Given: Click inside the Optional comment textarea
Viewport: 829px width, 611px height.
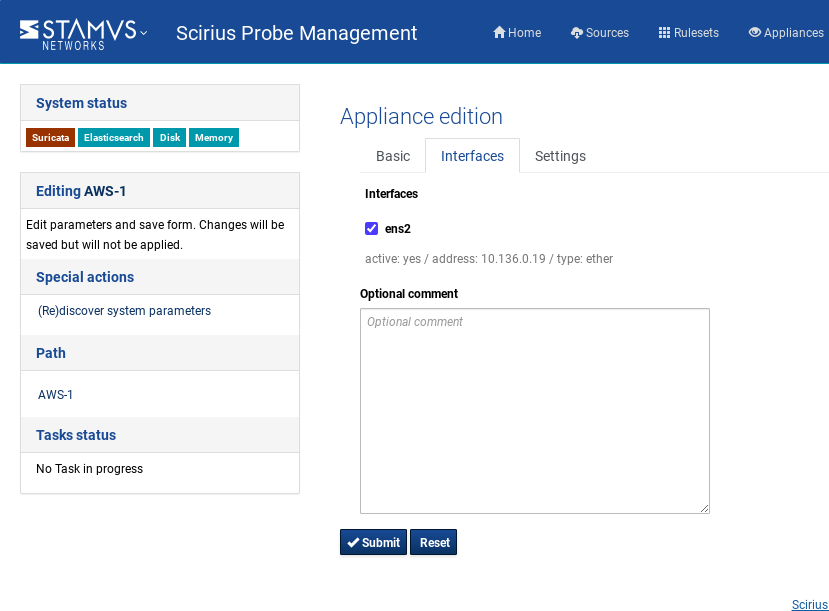Looking at the screenshot, I should point(534,410).
